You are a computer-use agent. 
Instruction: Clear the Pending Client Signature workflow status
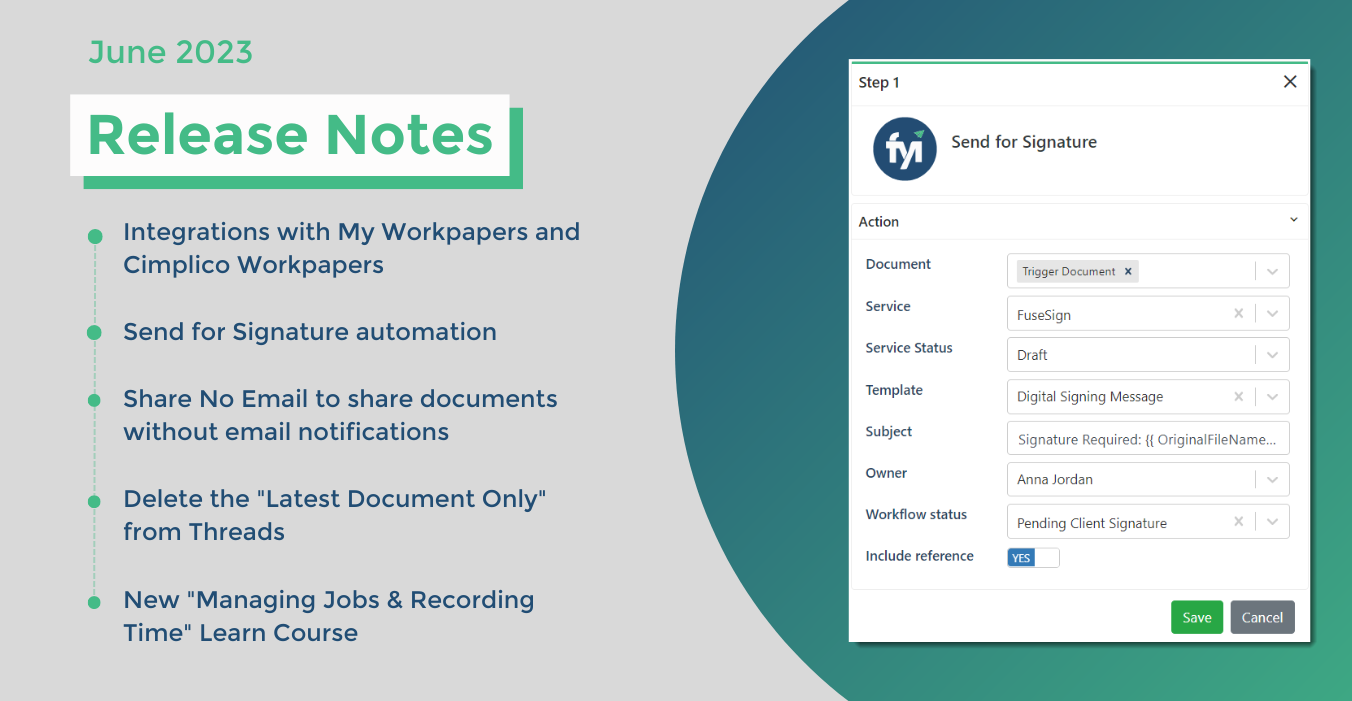(x=1238, y=521)
